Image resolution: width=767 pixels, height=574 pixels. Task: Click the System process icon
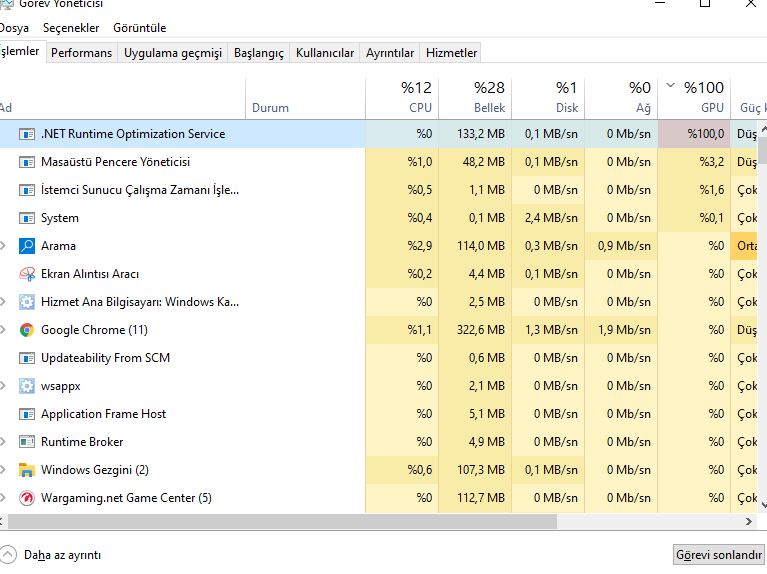point(26,218)
